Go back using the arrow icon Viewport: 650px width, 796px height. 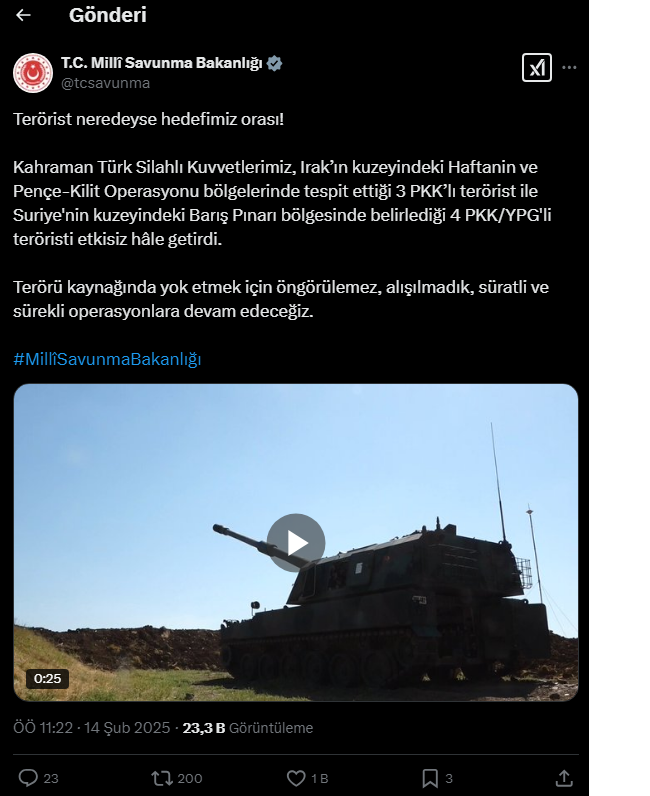pyautogui.click(x=23, y=15)
